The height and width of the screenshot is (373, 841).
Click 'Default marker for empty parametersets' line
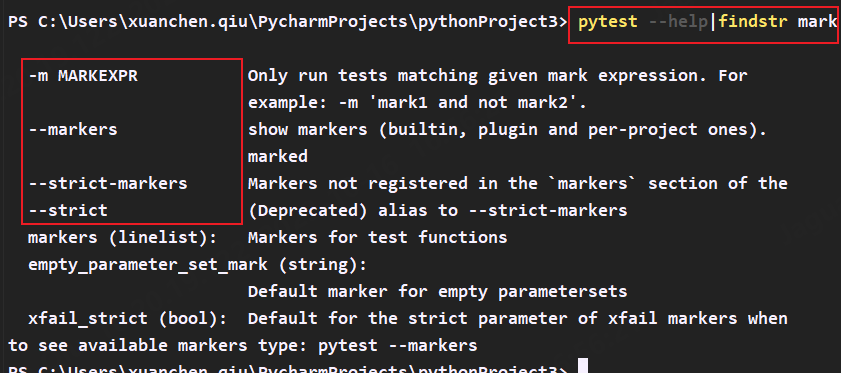point(437,291)
